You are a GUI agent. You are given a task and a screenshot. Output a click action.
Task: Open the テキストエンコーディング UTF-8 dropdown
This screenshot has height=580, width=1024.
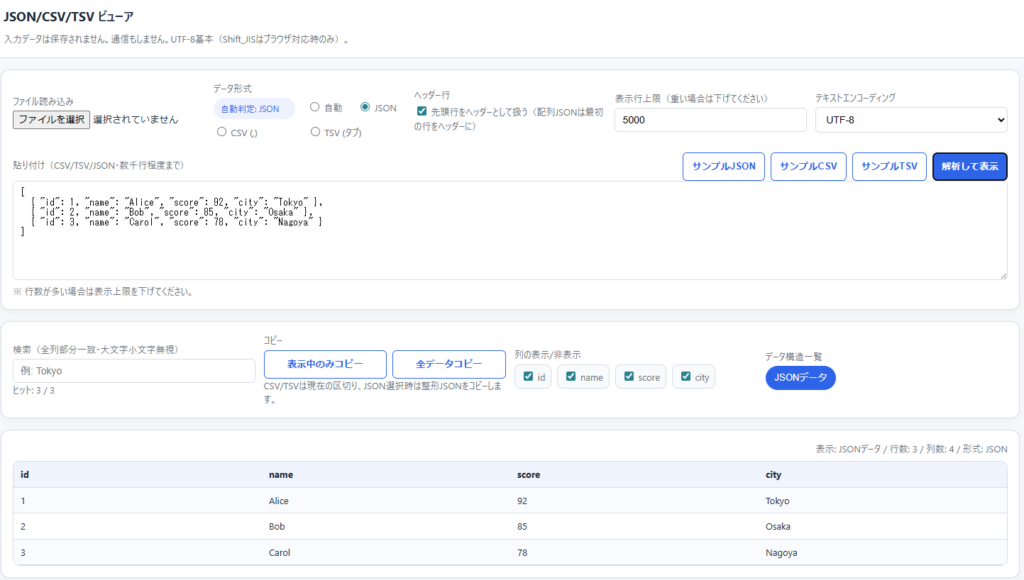coord(911,120)
